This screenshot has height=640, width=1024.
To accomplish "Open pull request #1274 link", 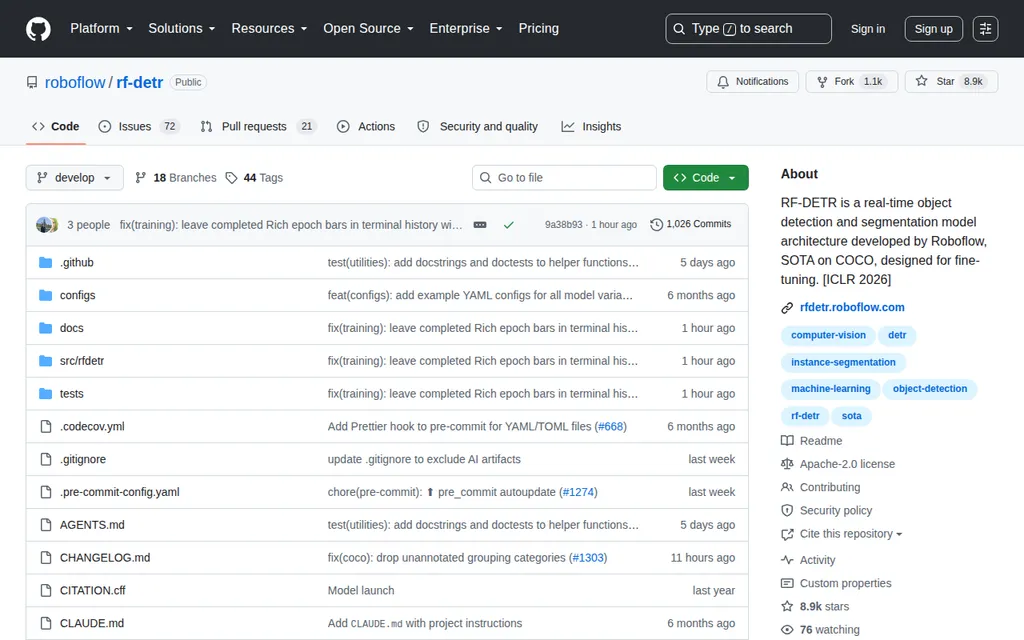I will [x=579, y=492].
